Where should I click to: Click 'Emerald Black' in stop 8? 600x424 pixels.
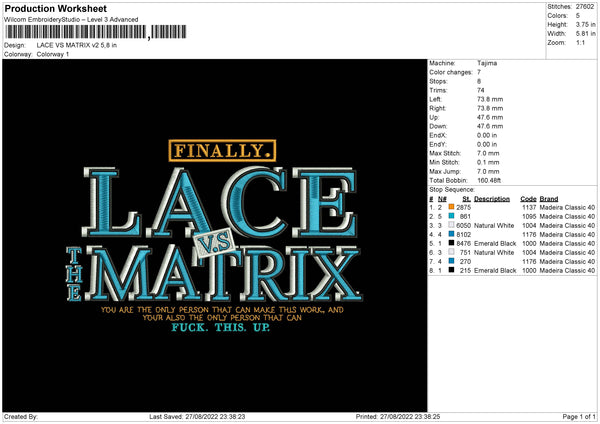pos(495,271)
